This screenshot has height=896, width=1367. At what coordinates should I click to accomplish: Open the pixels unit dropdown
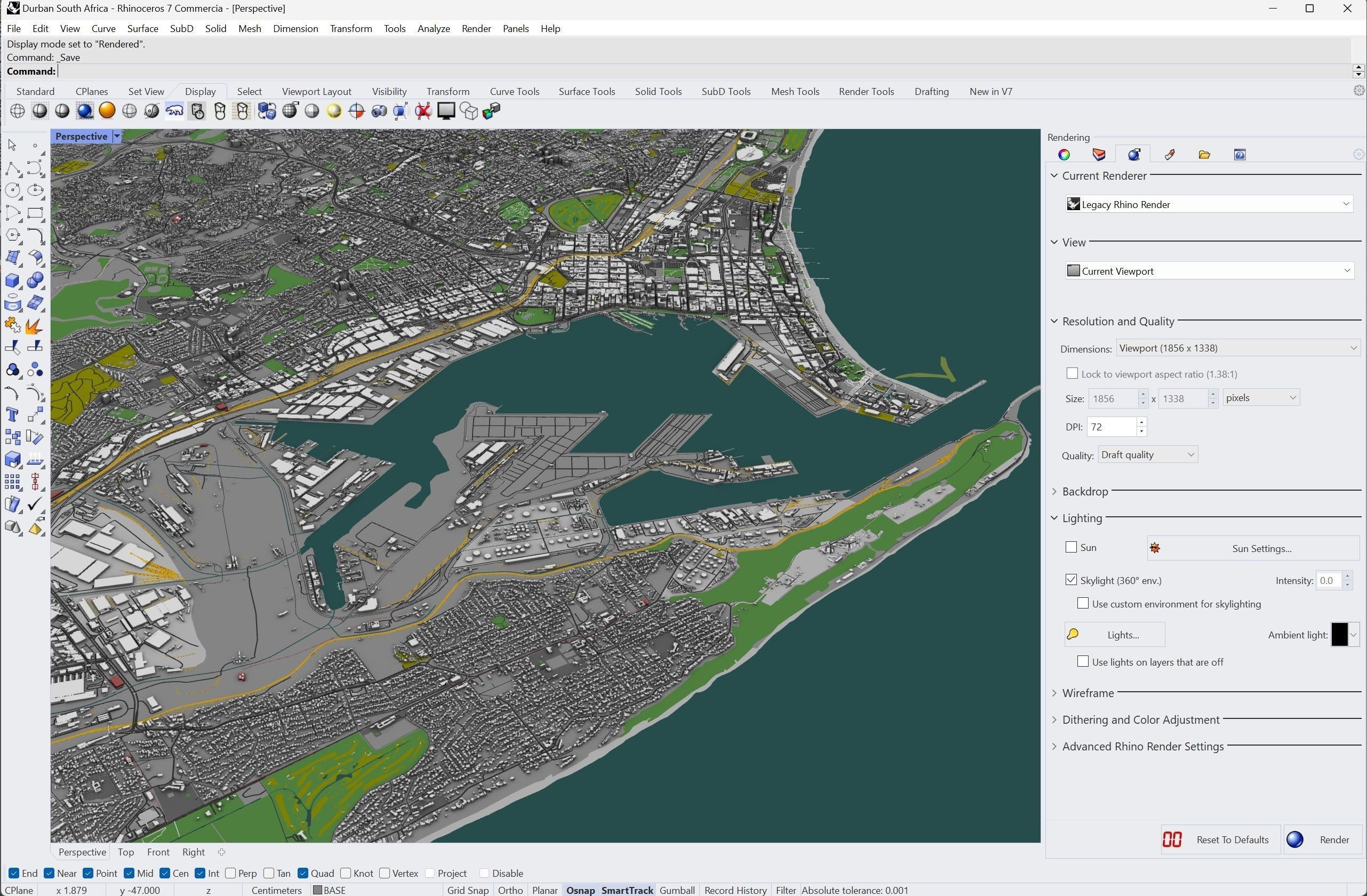pyautogui.click(x=1261, y=397)
